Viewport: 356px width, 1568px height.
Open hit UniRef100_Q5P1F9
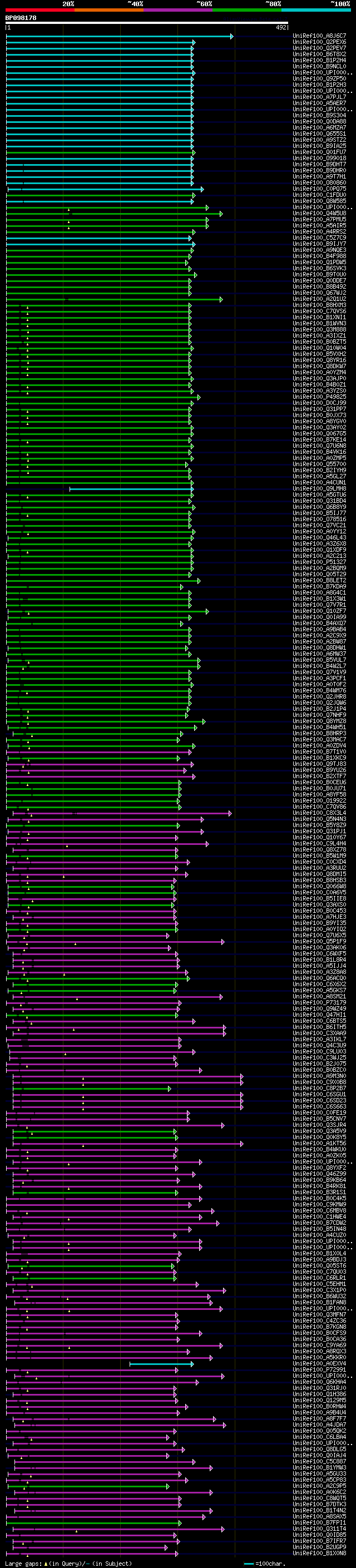coord(319,942)
